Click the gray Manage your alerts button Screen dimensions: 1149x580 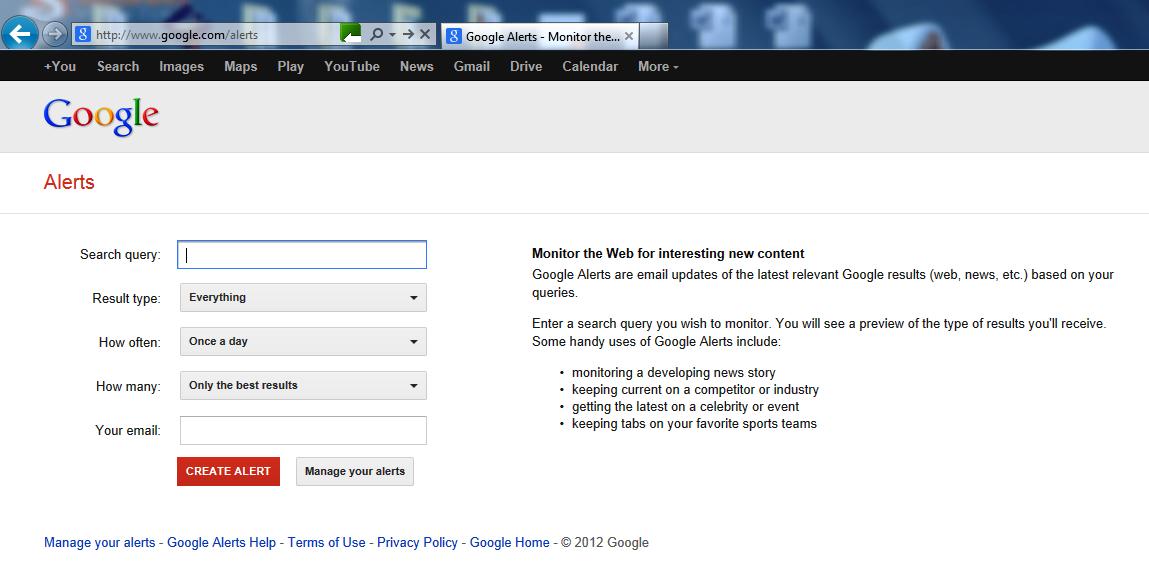coord(355,472)
